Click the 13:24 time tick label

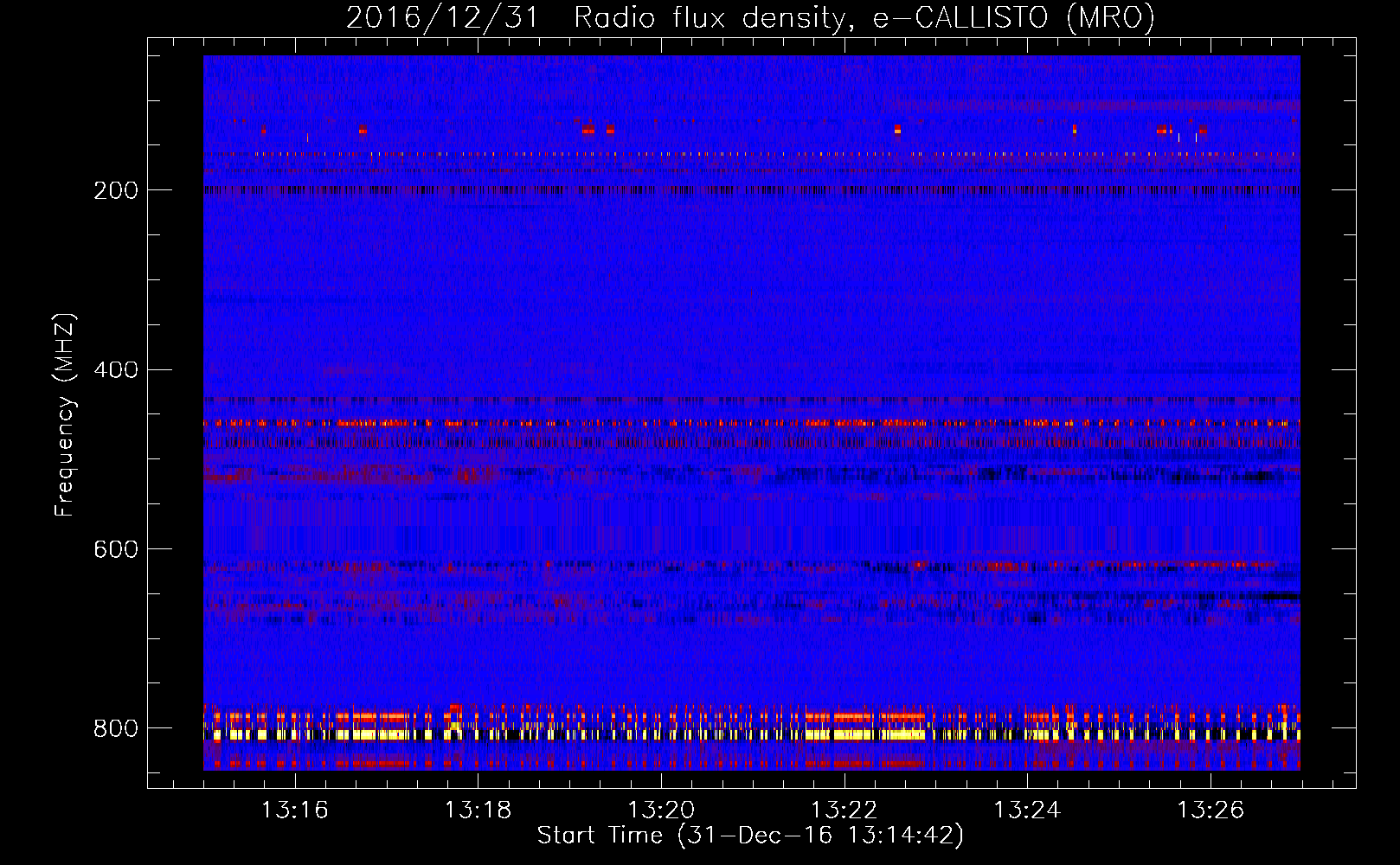tap(1027, 810)
